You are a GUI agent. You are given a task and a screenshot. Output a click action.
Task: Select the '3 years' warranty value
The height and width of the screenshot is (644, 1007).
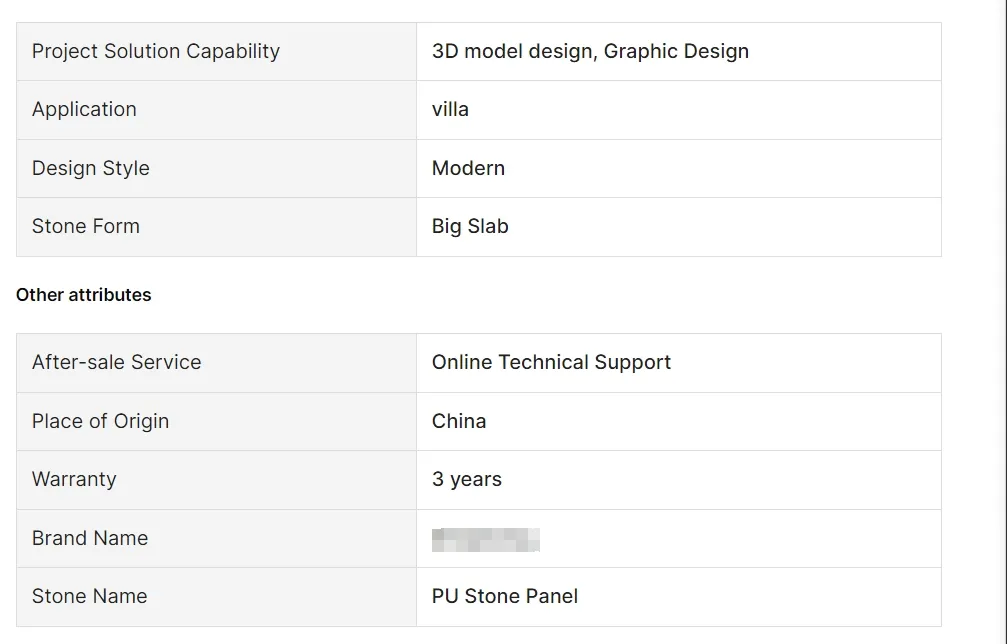tap(467, 479)
